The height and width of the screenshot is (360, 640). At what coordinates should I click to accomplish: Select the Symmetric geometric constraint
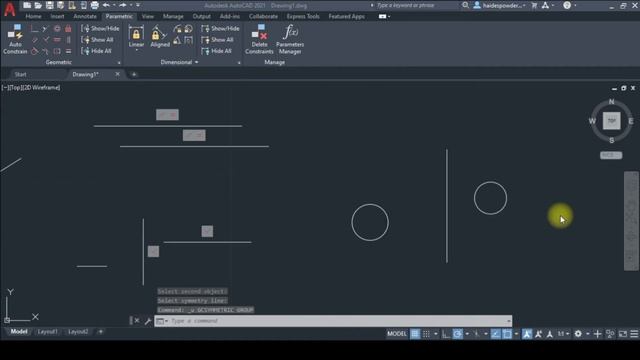(57, 51)
